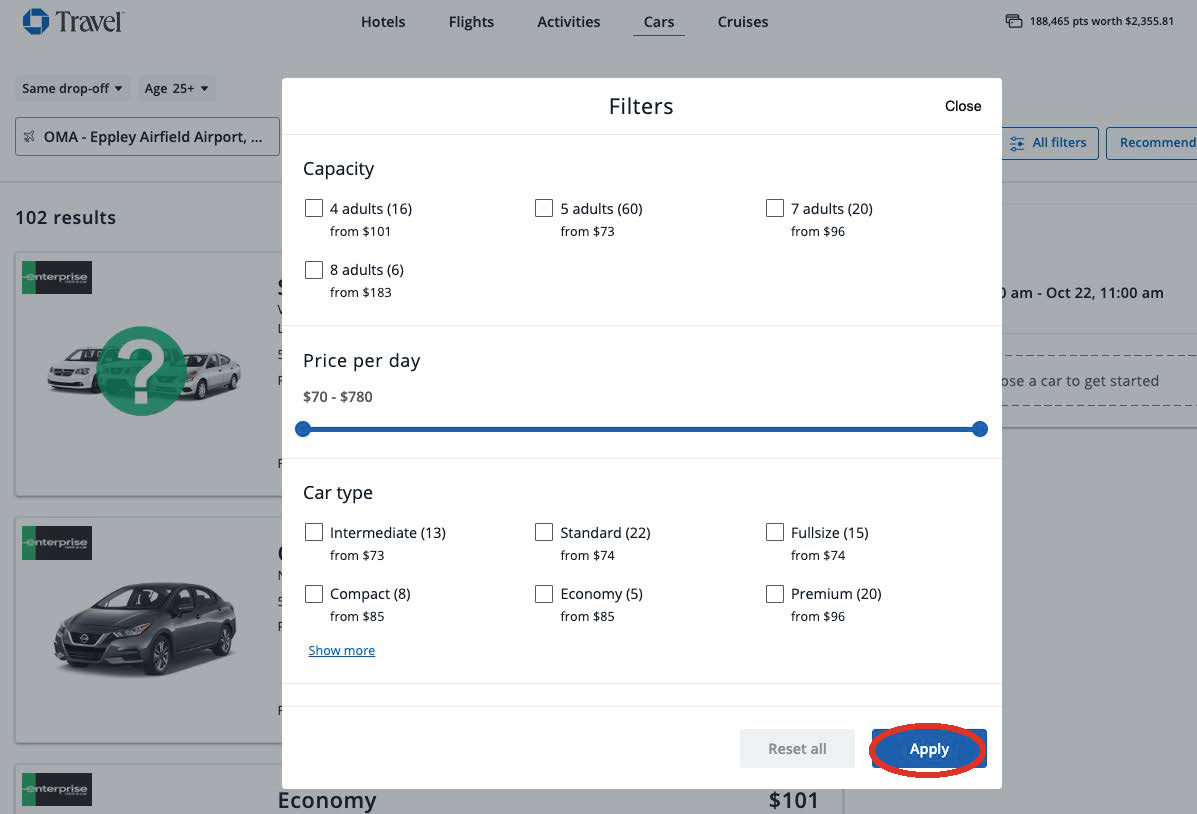1197x814 pixels.
Task: Click the minimum price slider handle
Action: pos(303,429)
